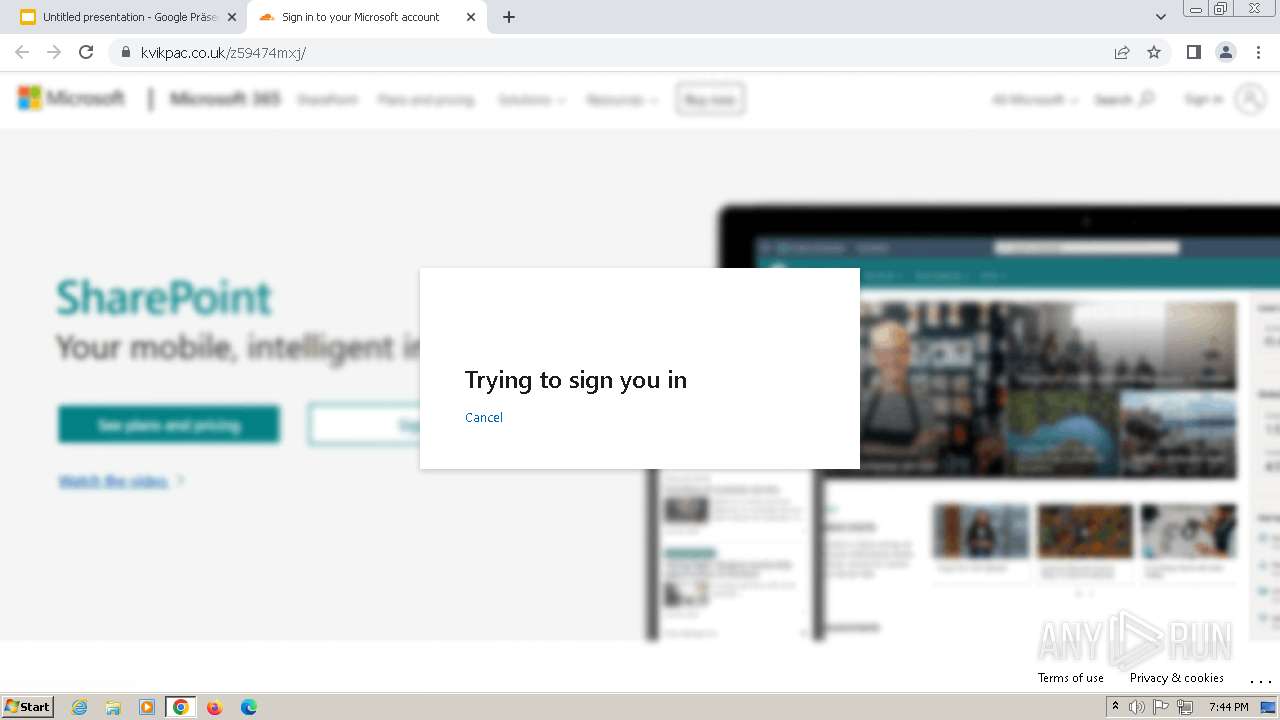
Task: Share this page icon
Action: point(1122,52)
